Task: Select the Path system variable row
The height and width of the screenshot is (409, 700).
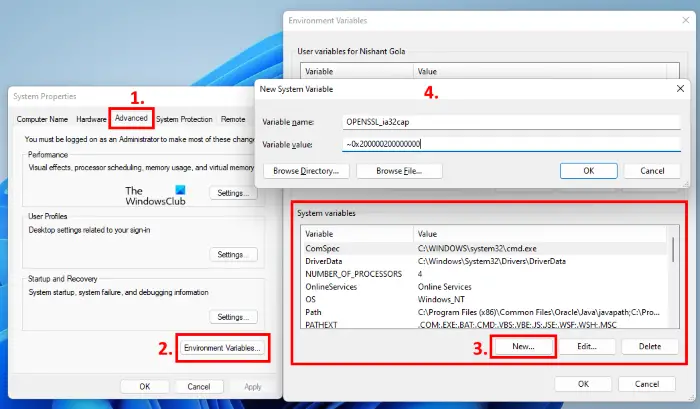Action: point(485,312)
